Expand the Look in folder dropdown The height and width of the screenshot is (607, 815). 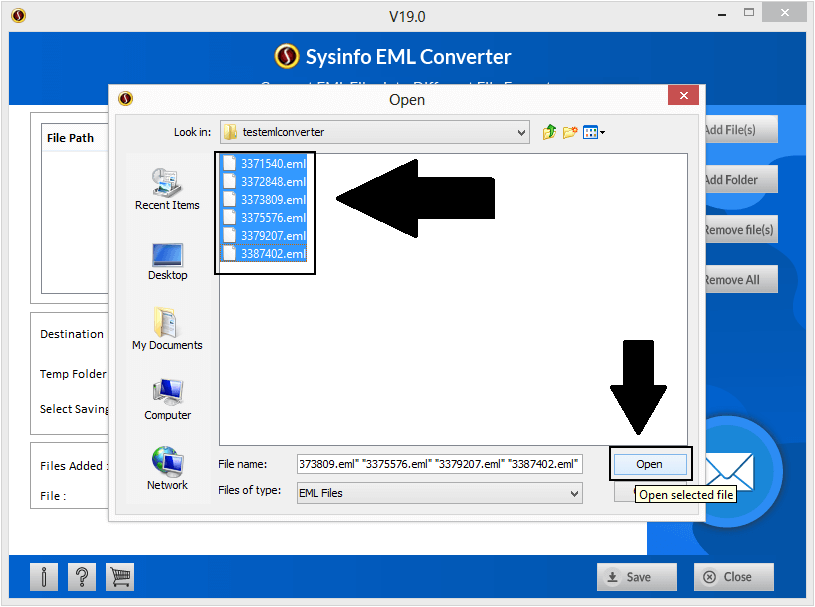point(521,133)
